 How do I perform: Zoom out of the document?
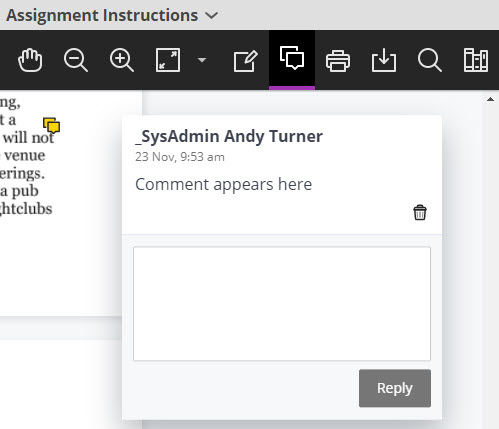coord(76,60)
